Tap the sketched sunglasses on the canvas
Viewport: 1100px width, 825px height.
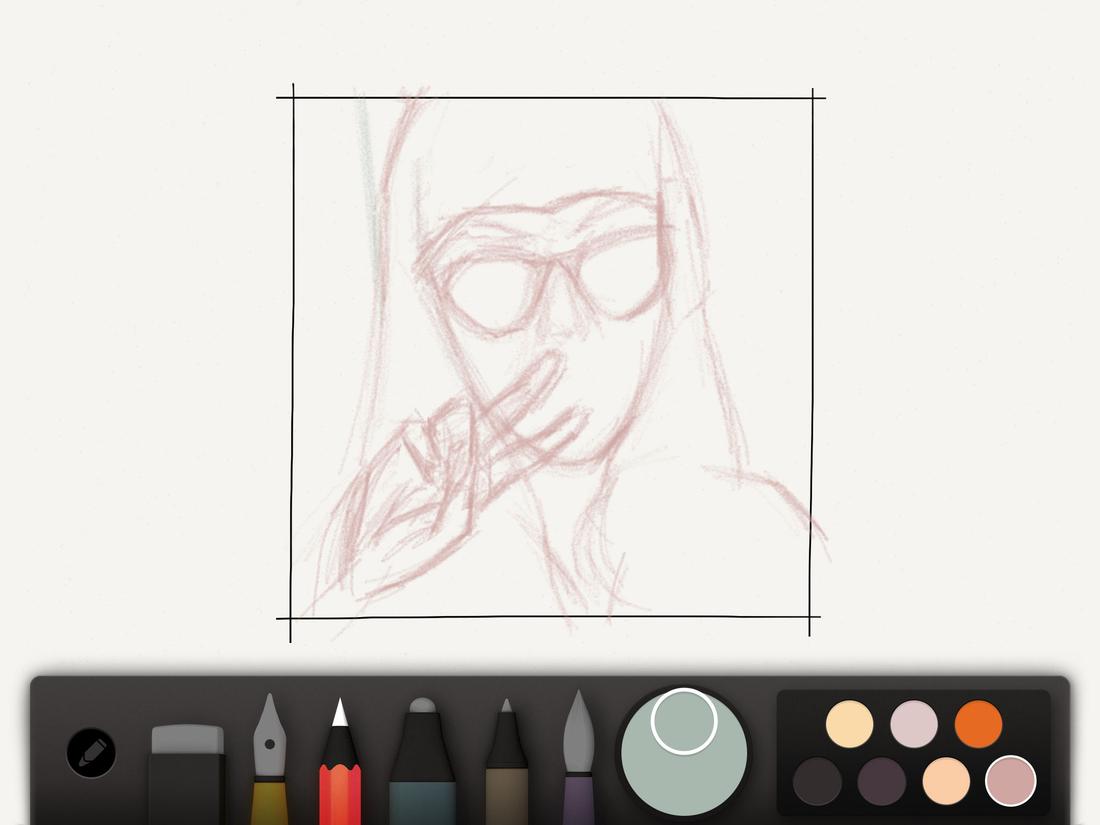[x=555, y=280]
